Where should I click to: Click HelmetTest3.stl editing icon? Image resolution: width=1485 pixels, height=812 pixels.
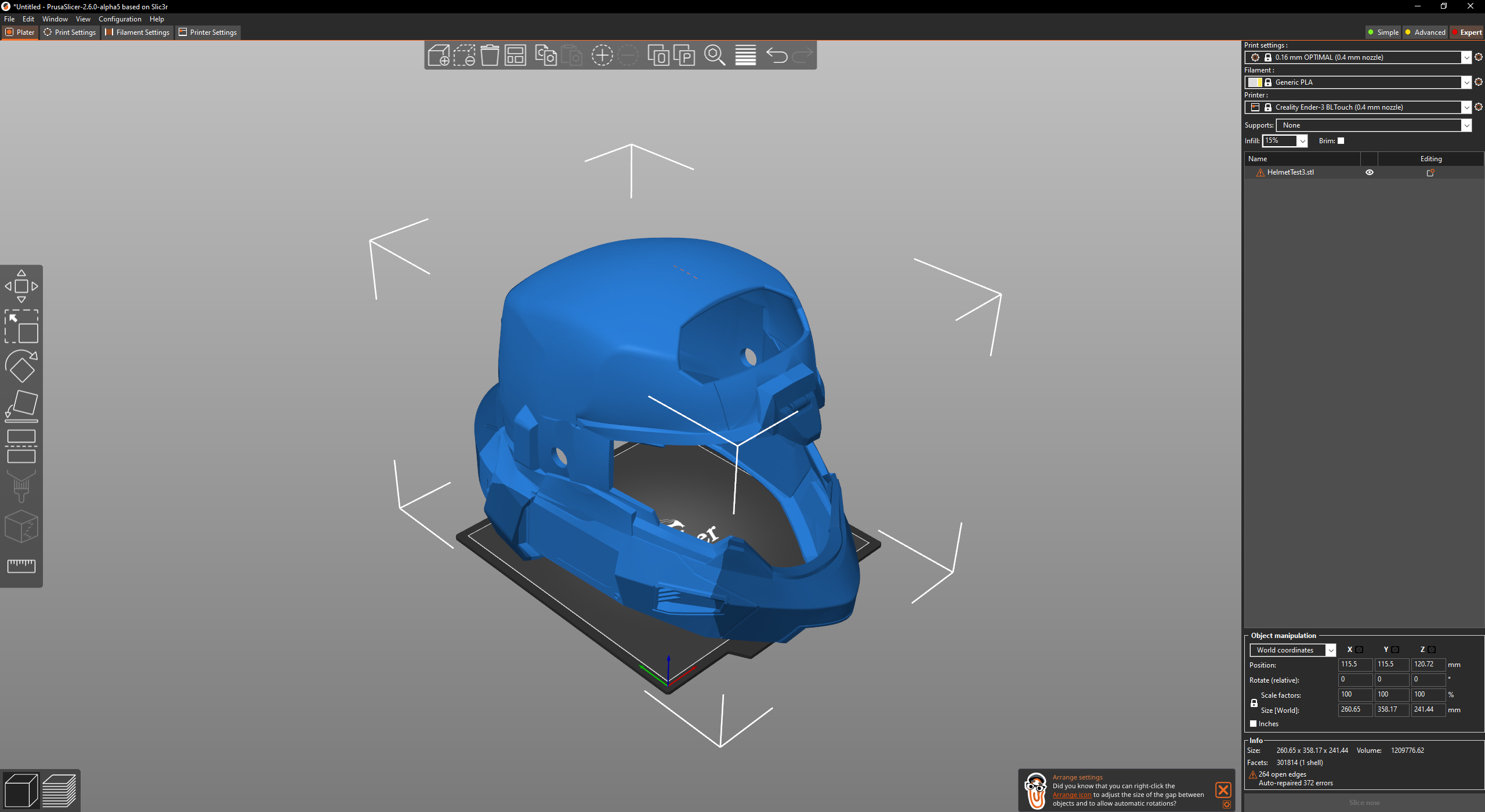click(x=1430, y=172)
